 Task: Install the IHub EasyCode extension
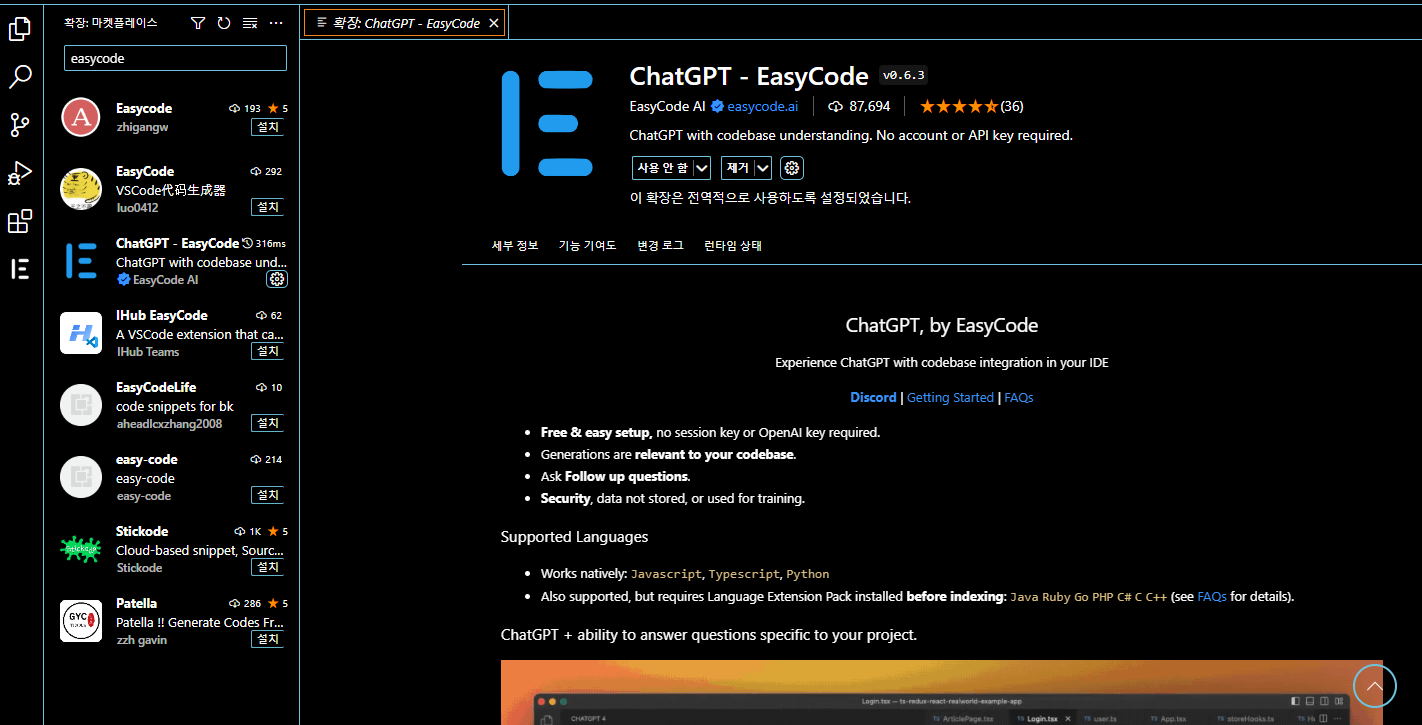[x=268, y=351]
